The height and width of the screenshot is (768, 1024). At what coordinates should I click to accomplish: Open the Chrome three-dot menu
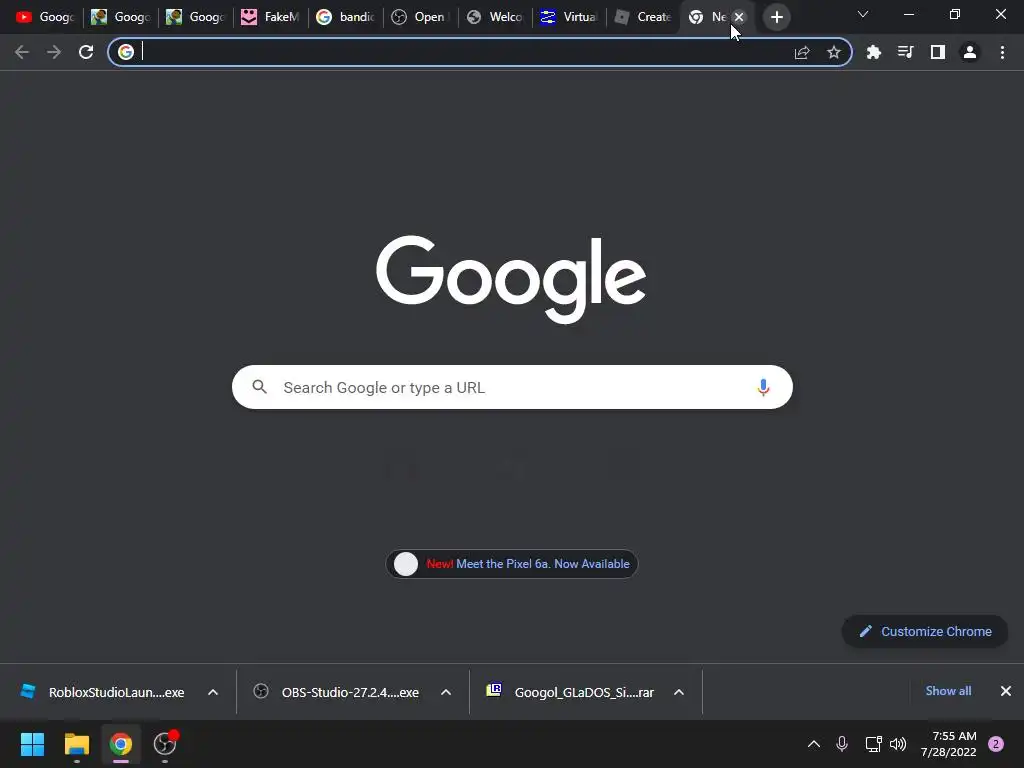pyautogui.click(x=1002, y=52)
